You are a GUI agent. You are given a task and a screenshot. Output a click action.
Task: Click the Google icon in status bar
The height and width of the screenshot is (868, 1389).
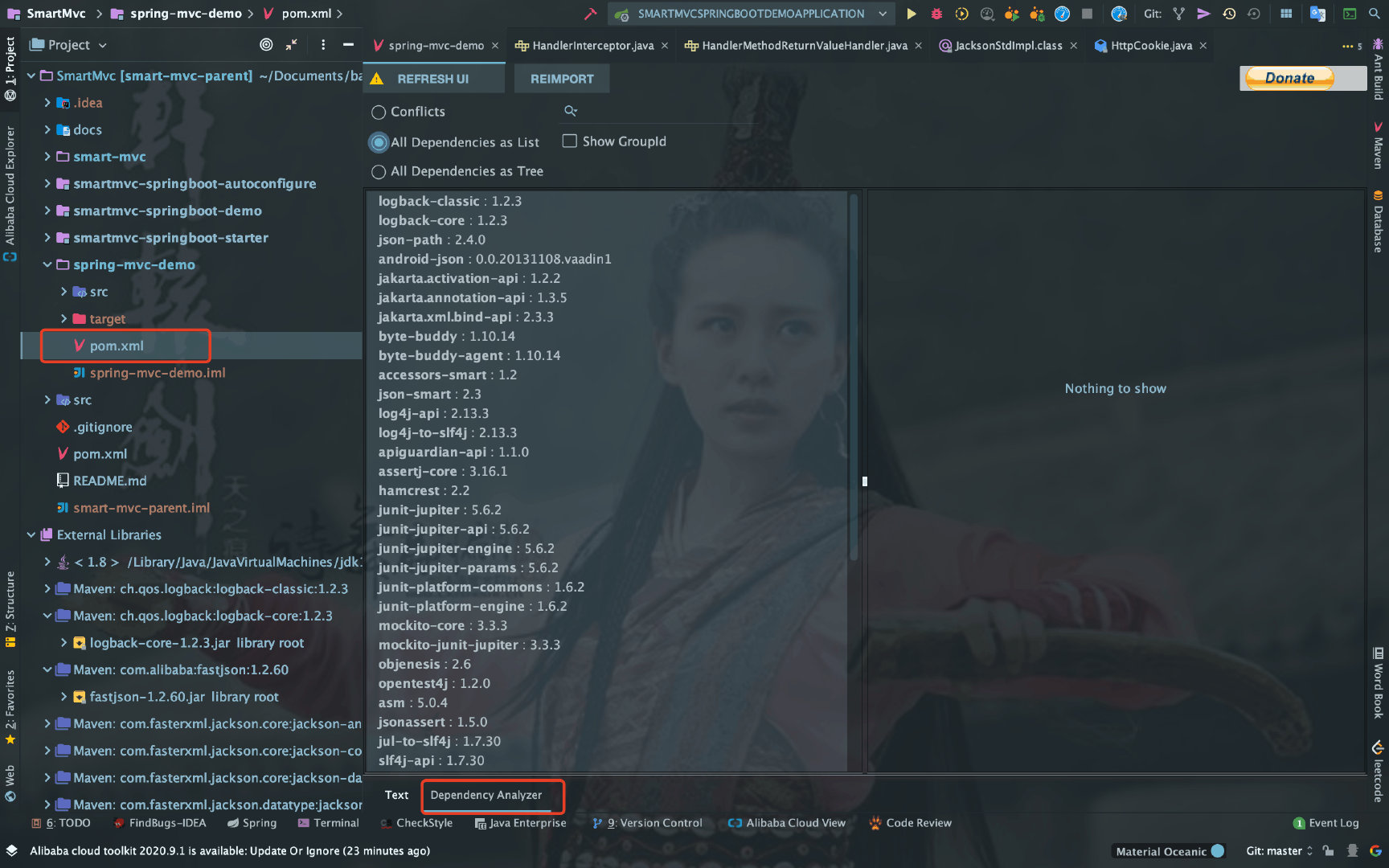tap(1375, 851)
